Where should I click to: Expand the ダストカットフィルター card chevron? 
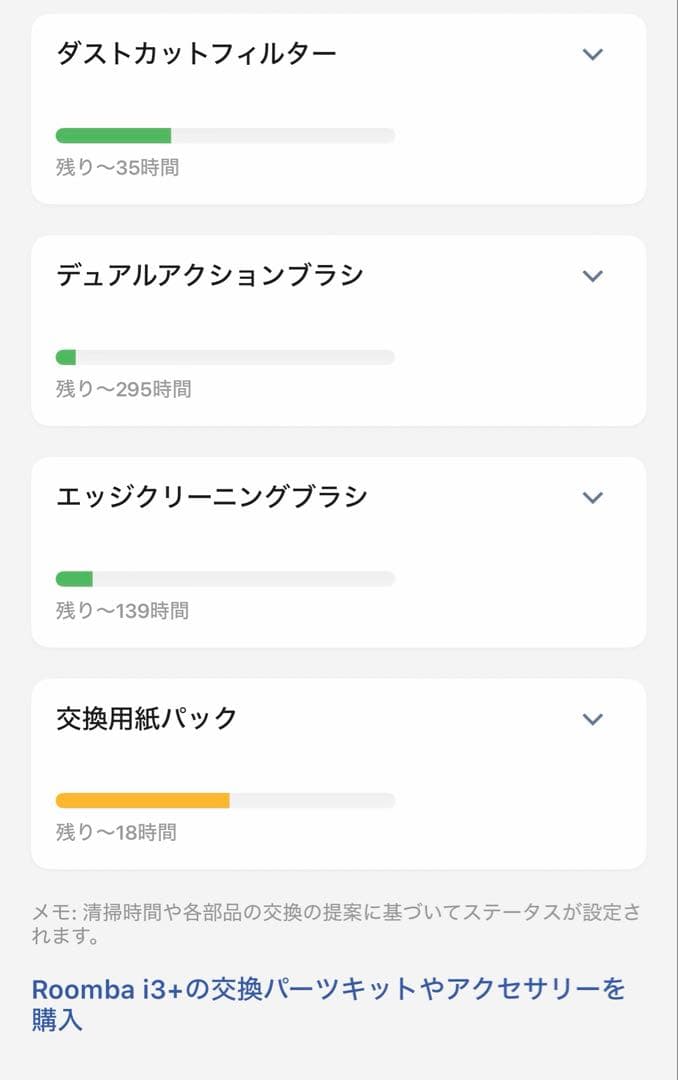592,54
